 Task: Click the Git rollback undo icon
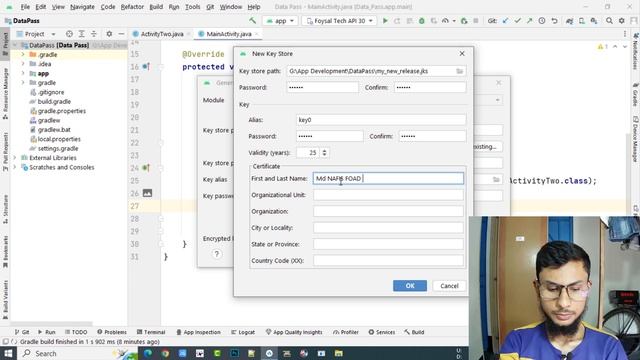click(x=554, y=20)
